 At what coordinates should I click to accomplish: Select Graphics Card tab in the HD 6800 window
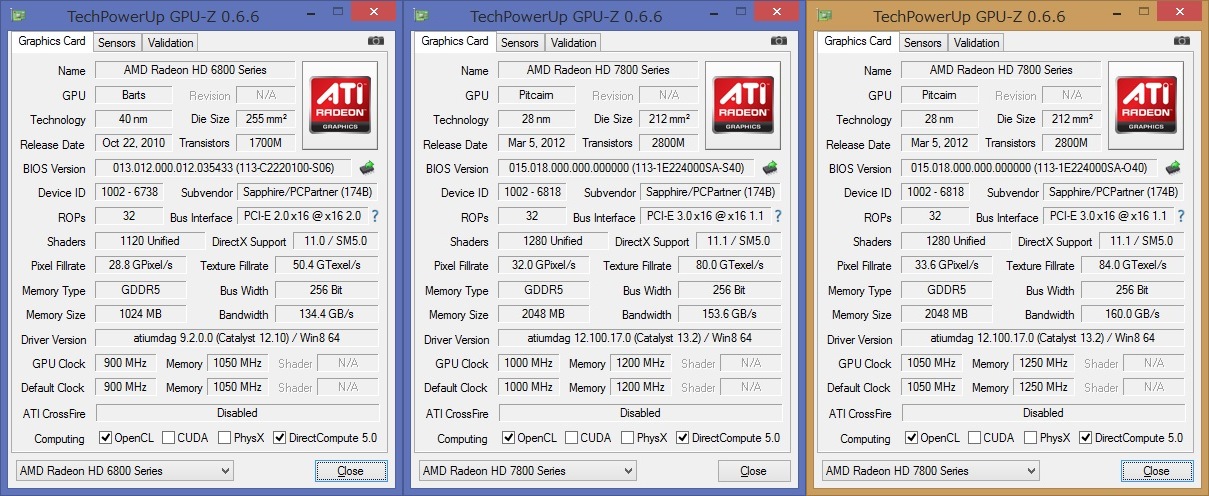pos(52,41)
